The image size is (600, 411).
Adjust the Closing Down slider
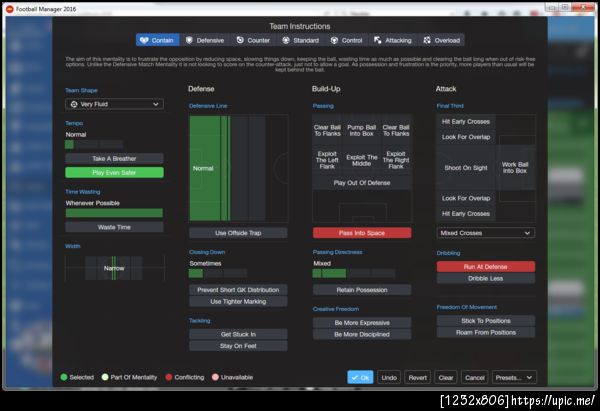click(218, 273)
